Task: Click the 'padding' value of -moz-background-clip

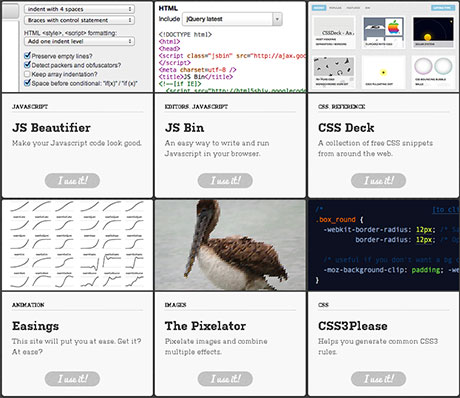Action: coord(426,270)
